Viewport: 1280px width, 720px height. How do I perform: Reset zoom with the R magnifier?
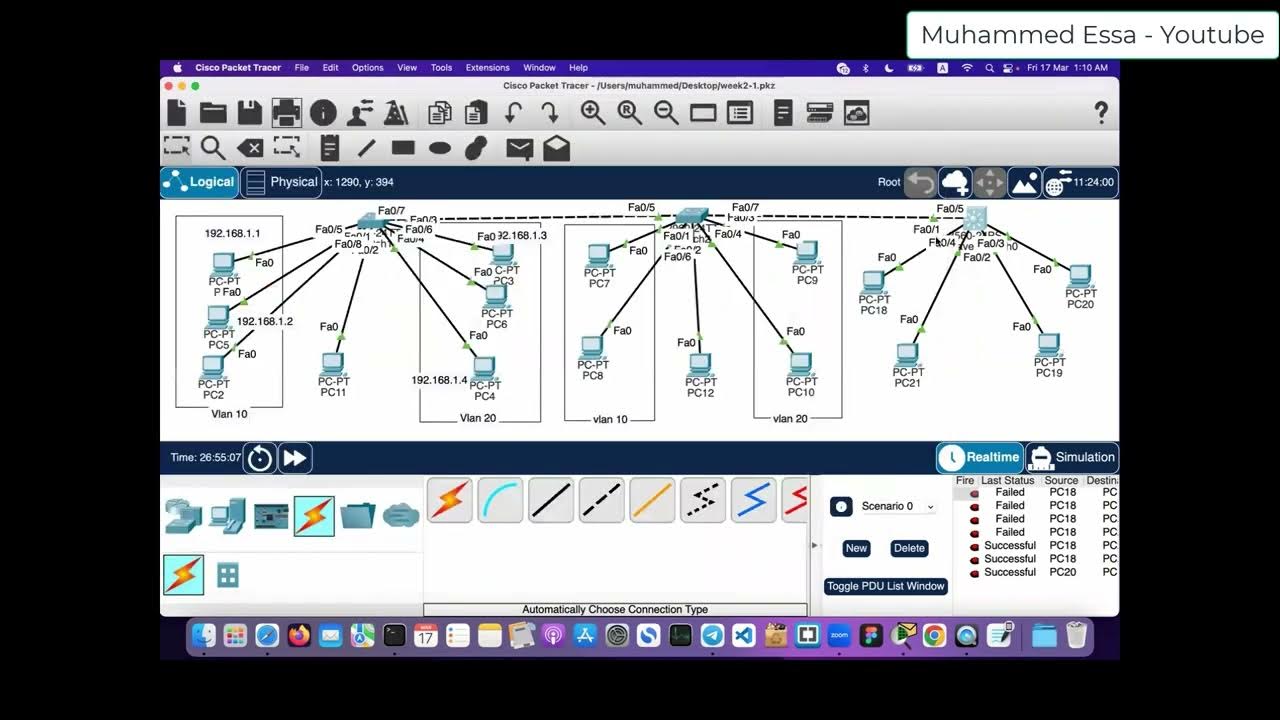[x=630, y=112]
